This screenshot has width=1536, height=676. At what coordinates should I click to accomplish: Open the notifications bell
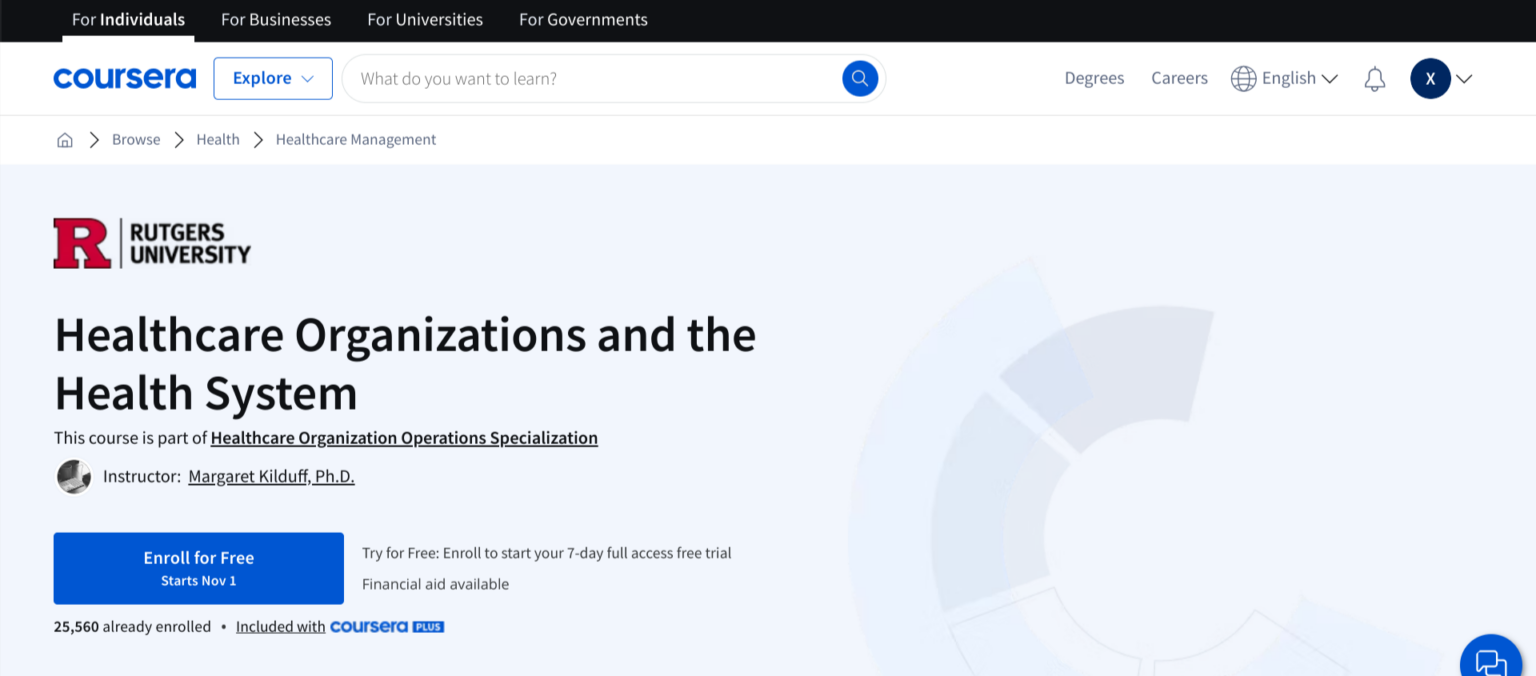coord(1374,78)
